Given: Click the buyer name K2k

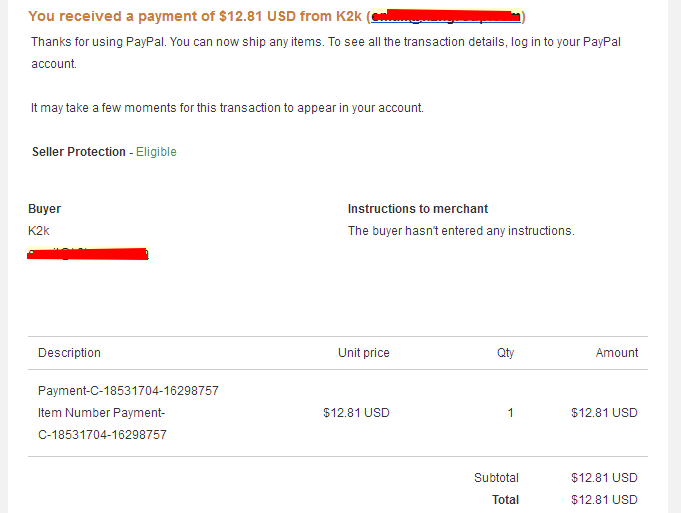Looking at the screenshot, I should (39, 231).
